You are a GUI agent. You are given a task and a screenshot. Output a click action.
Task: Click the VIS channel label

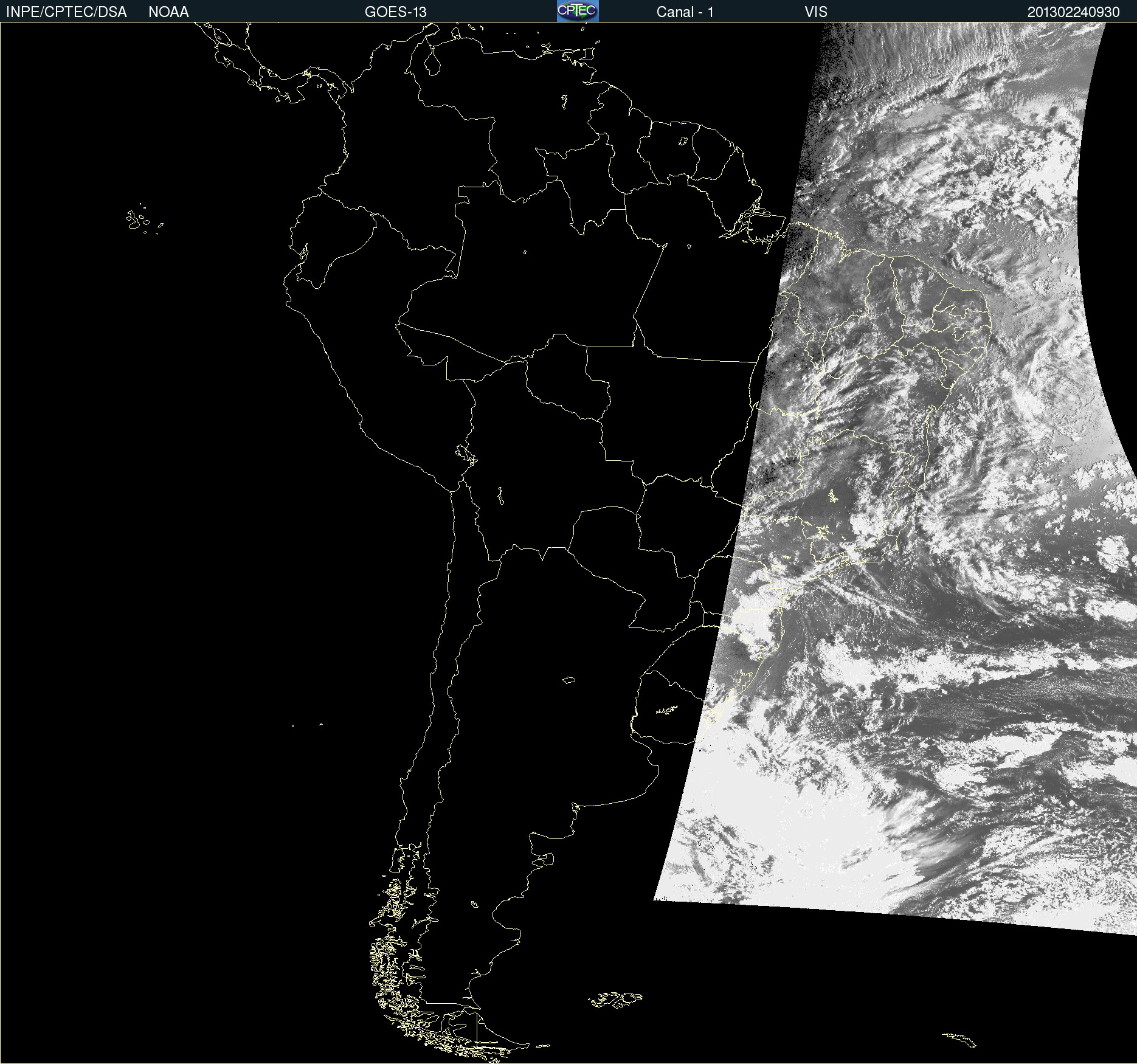tap(816, 12)
